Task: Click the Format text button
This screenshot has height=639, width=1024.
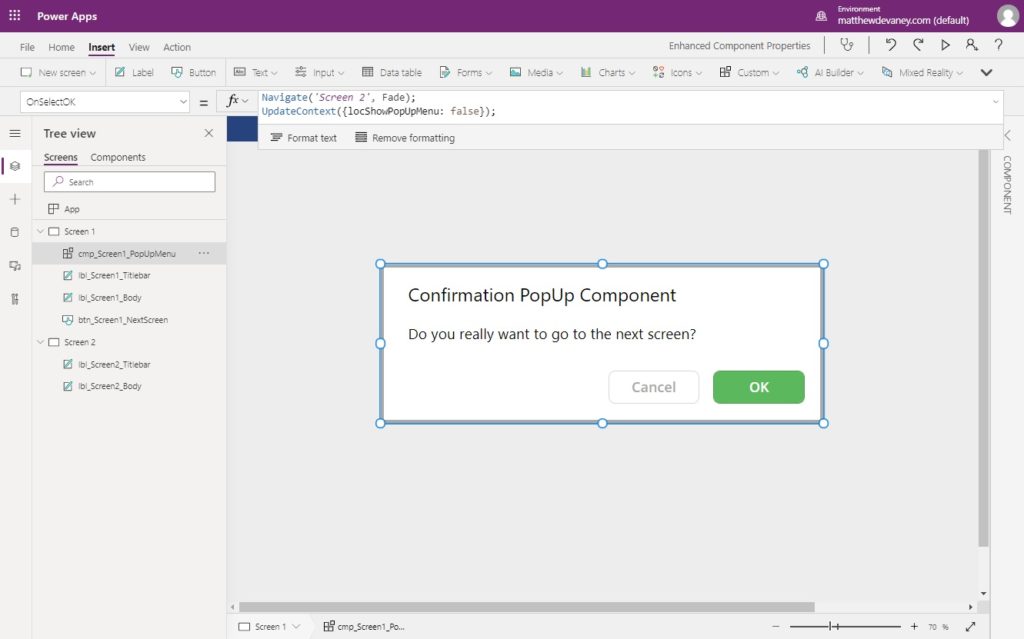Action: coord(304,138)
